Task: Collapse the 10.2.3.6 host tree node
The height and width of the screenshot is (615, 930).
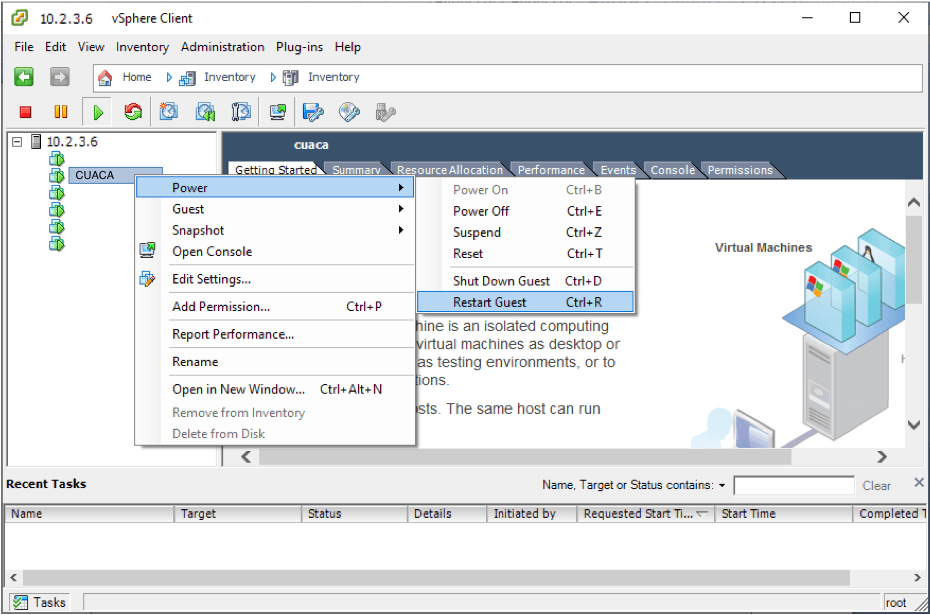Action: 17,142
